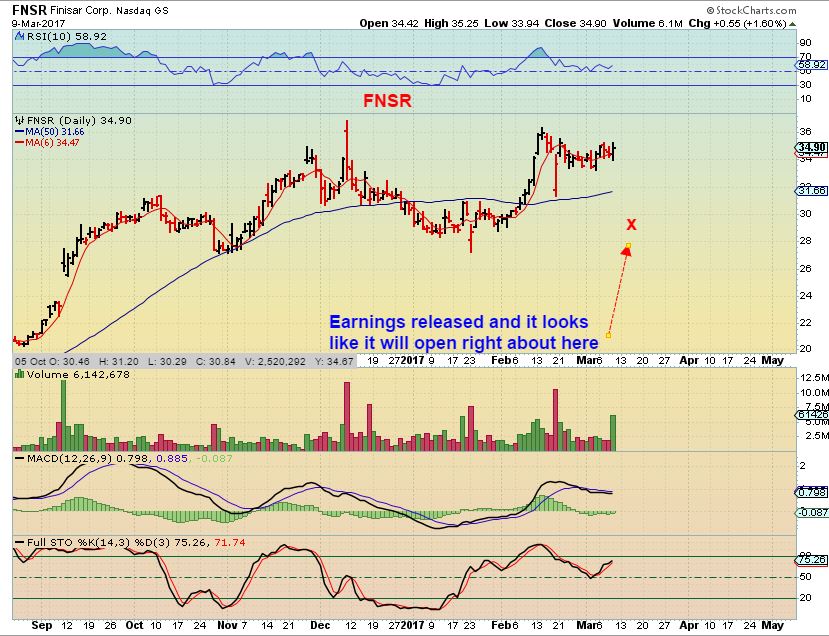The width and height of the screenshot is (829, 636).
Task: Click the RSI area icon beside RSI(10)
Action: [20, 36]
